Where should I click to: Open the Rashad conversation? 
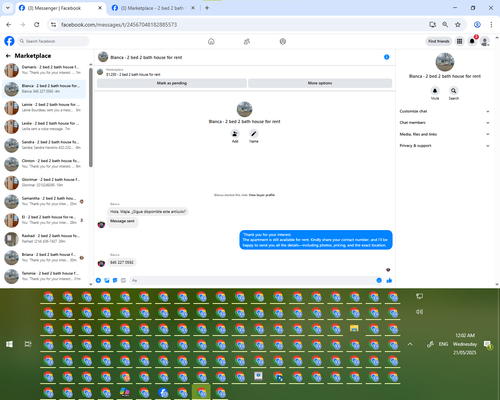[44, 239]
